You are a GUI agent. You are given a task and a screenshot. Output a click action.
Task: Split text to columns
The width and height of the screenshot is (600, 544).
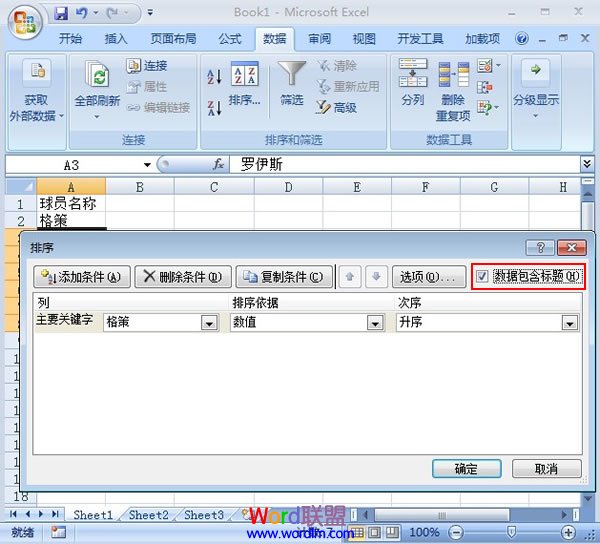click(x=413, y=82)
